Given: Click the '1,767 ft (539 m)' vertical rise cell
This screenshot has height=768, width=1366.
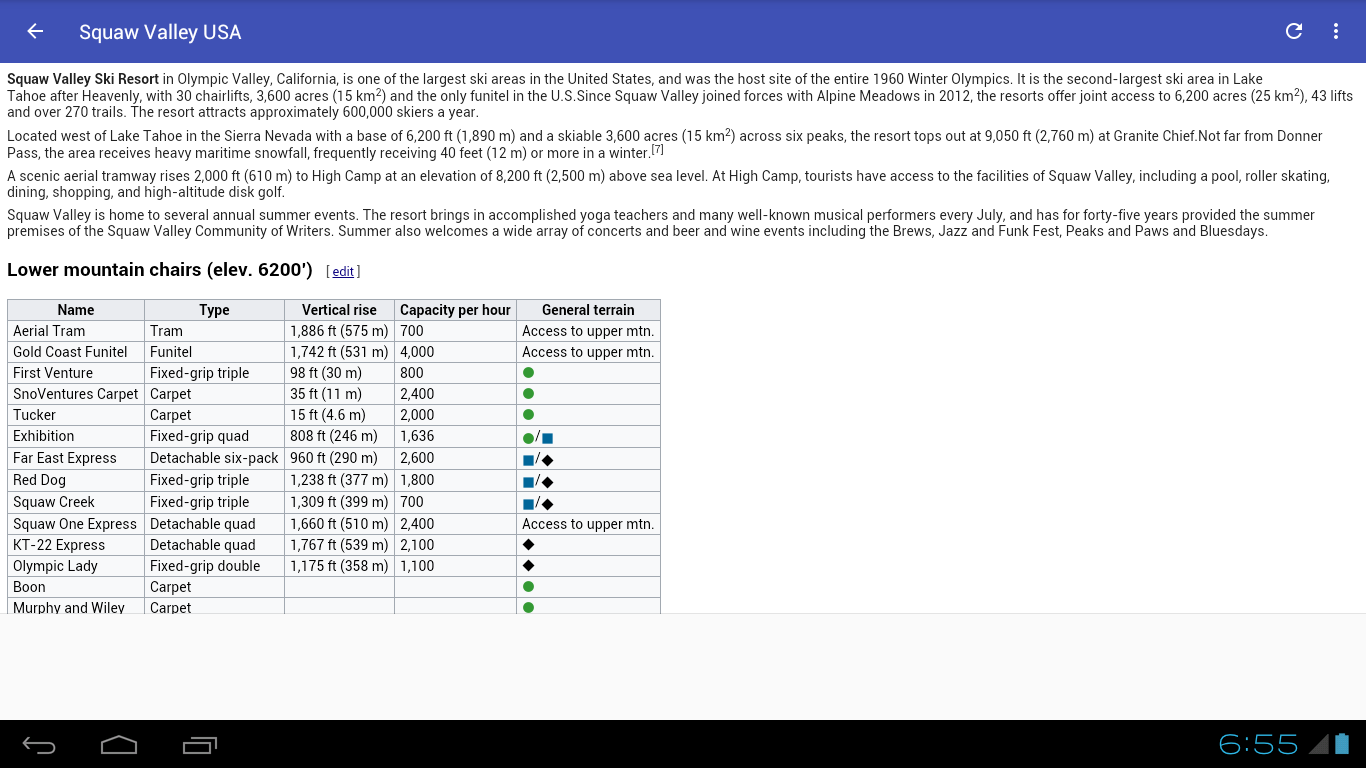Looking at the screenshot, I should click(x=339, y=545).
